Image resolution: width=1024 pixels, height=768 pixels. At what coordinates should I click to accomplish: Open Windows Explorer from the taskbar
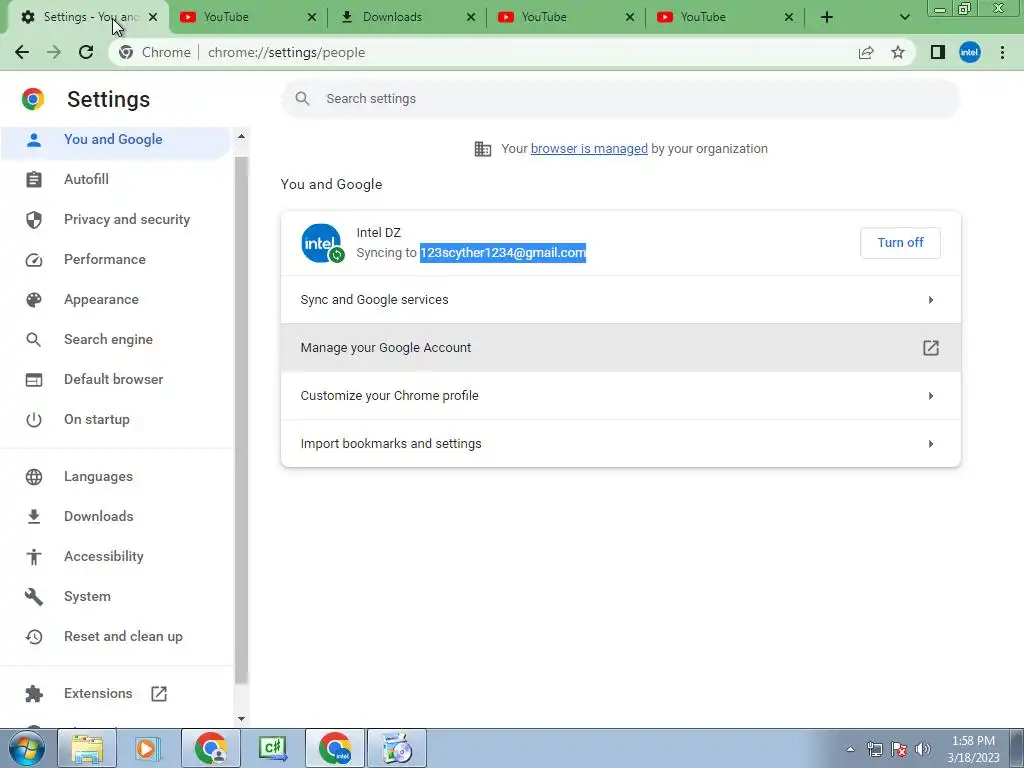pos(87,748)
